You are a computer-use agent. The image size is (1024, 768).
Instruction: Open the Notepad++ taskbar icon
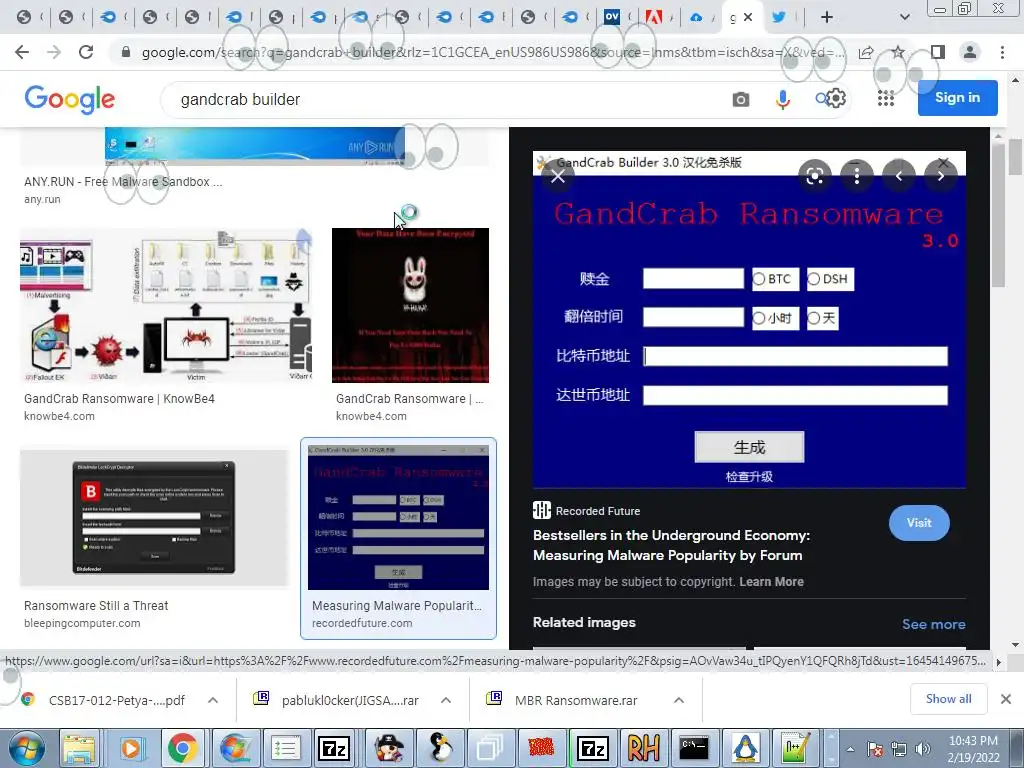(x=795, y=748)
